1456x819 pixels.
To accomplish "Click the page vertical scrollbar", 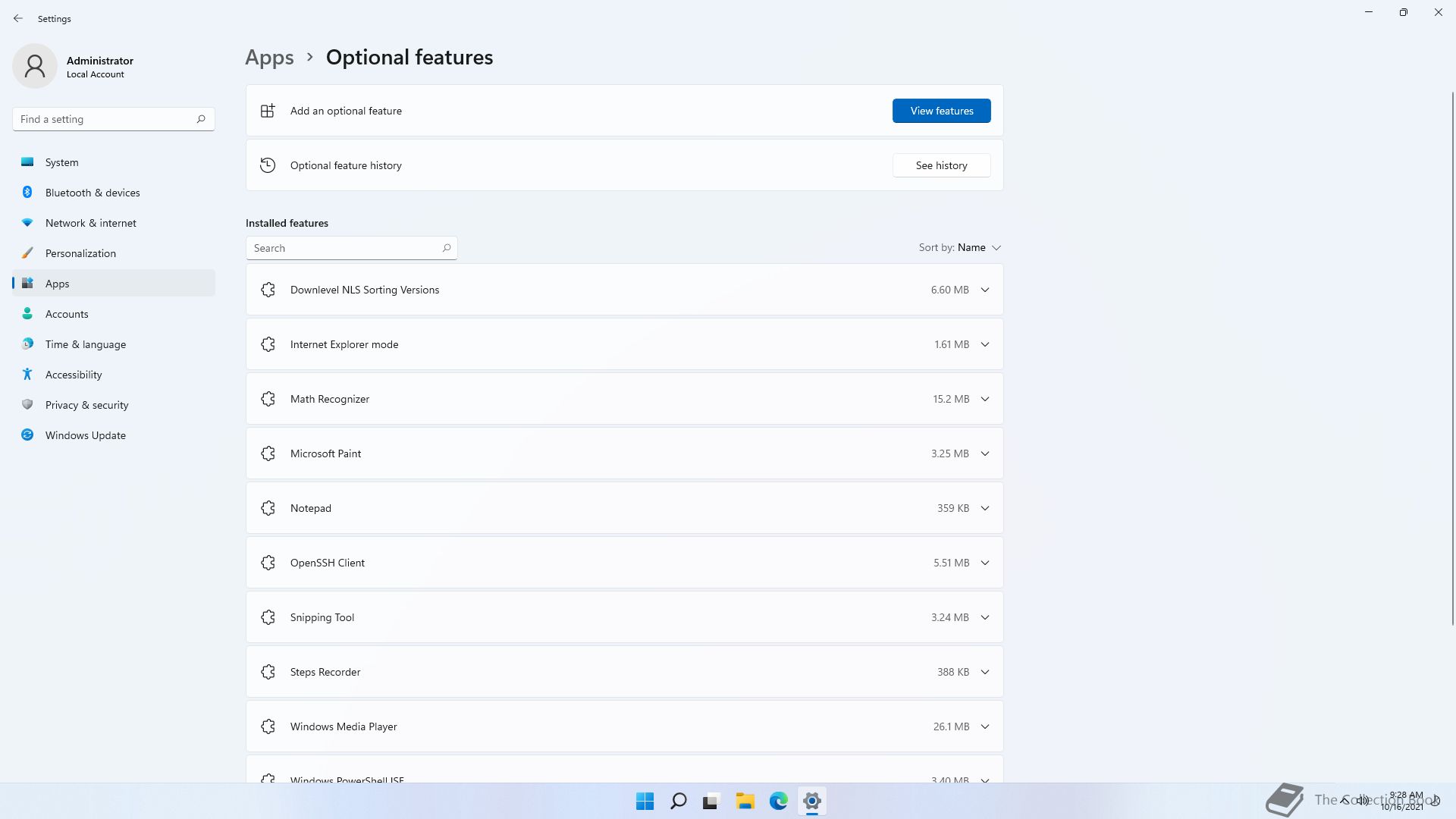I will (1453, 358).
